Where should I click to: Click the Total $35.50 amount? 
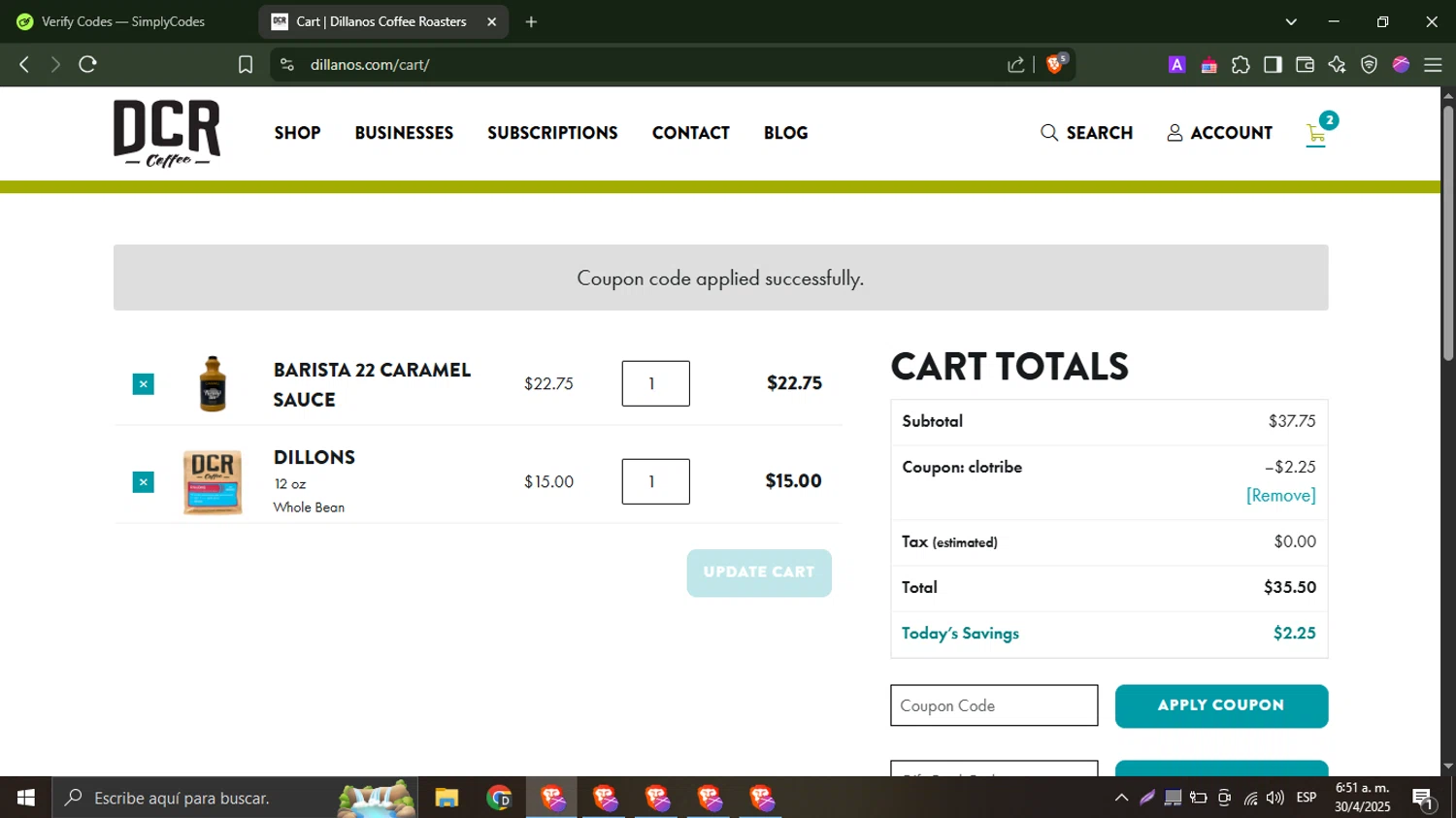coord(1290,587)
